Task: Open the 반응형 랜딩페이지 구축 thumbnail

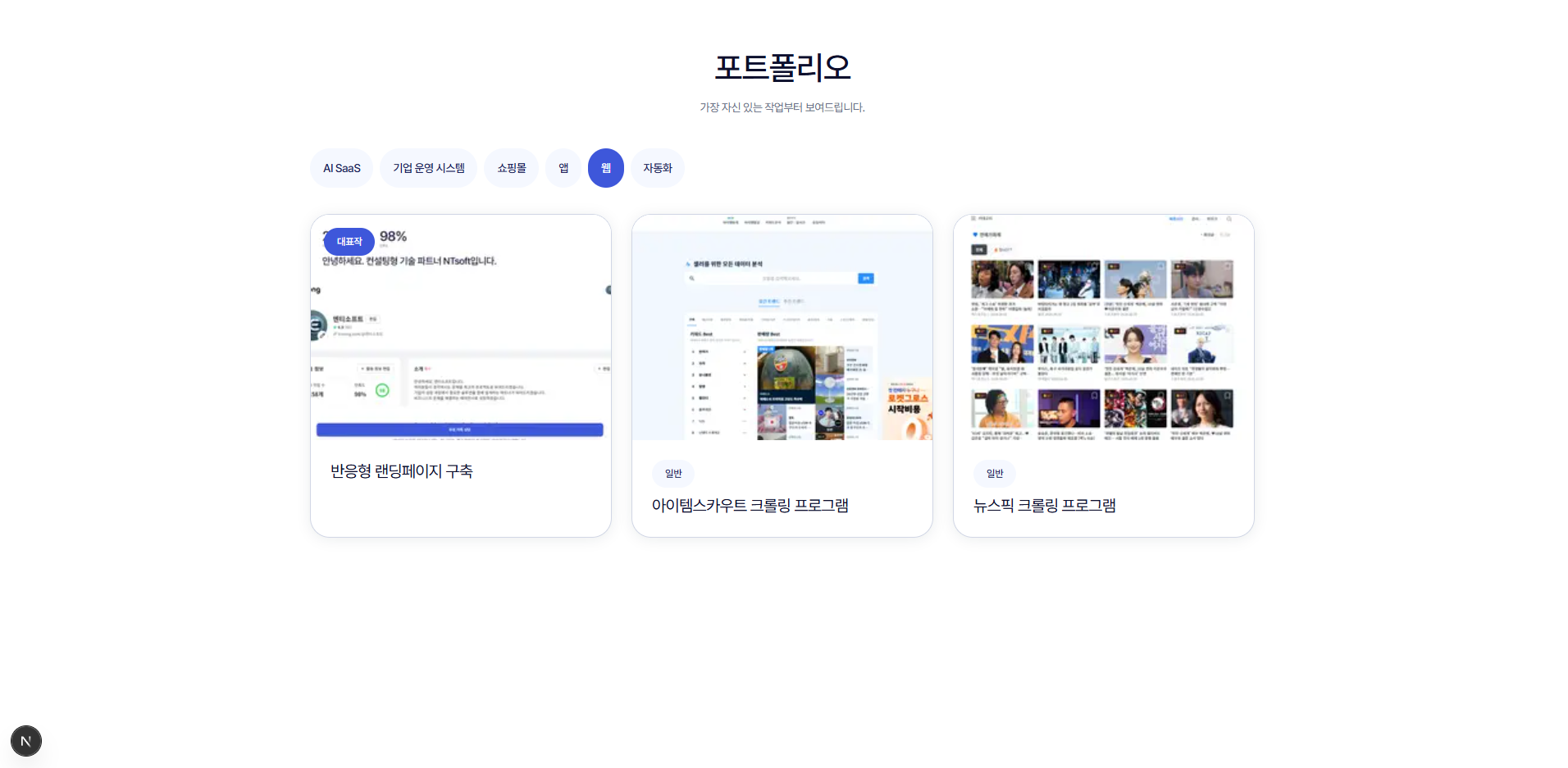Action: 461,328
